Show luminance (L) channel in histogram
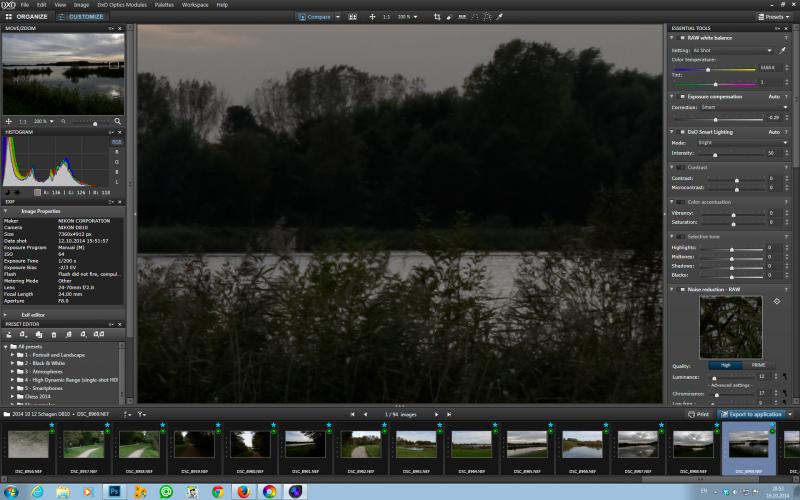The width and height of the screenshot is (800, 500). [x=116, y=182]
